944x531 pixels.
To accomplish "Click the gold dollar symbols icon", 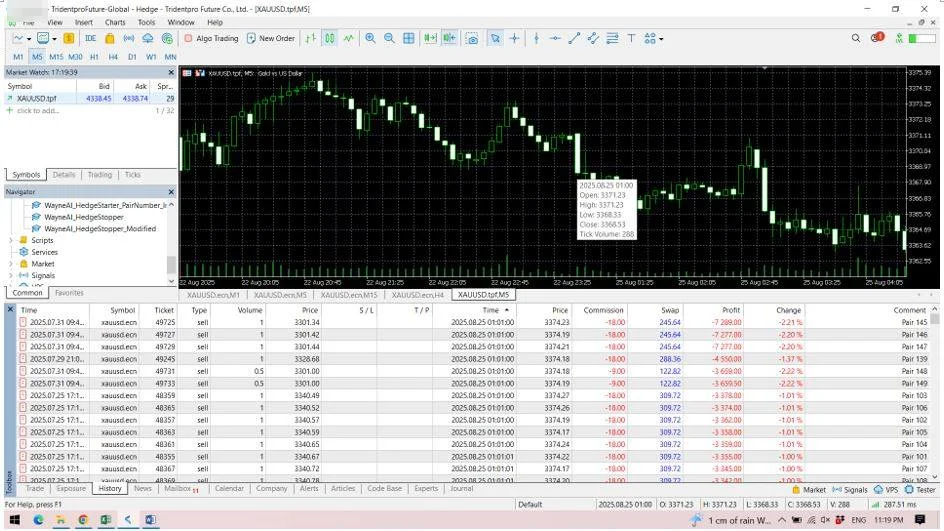I will click(x=69, y=38).
